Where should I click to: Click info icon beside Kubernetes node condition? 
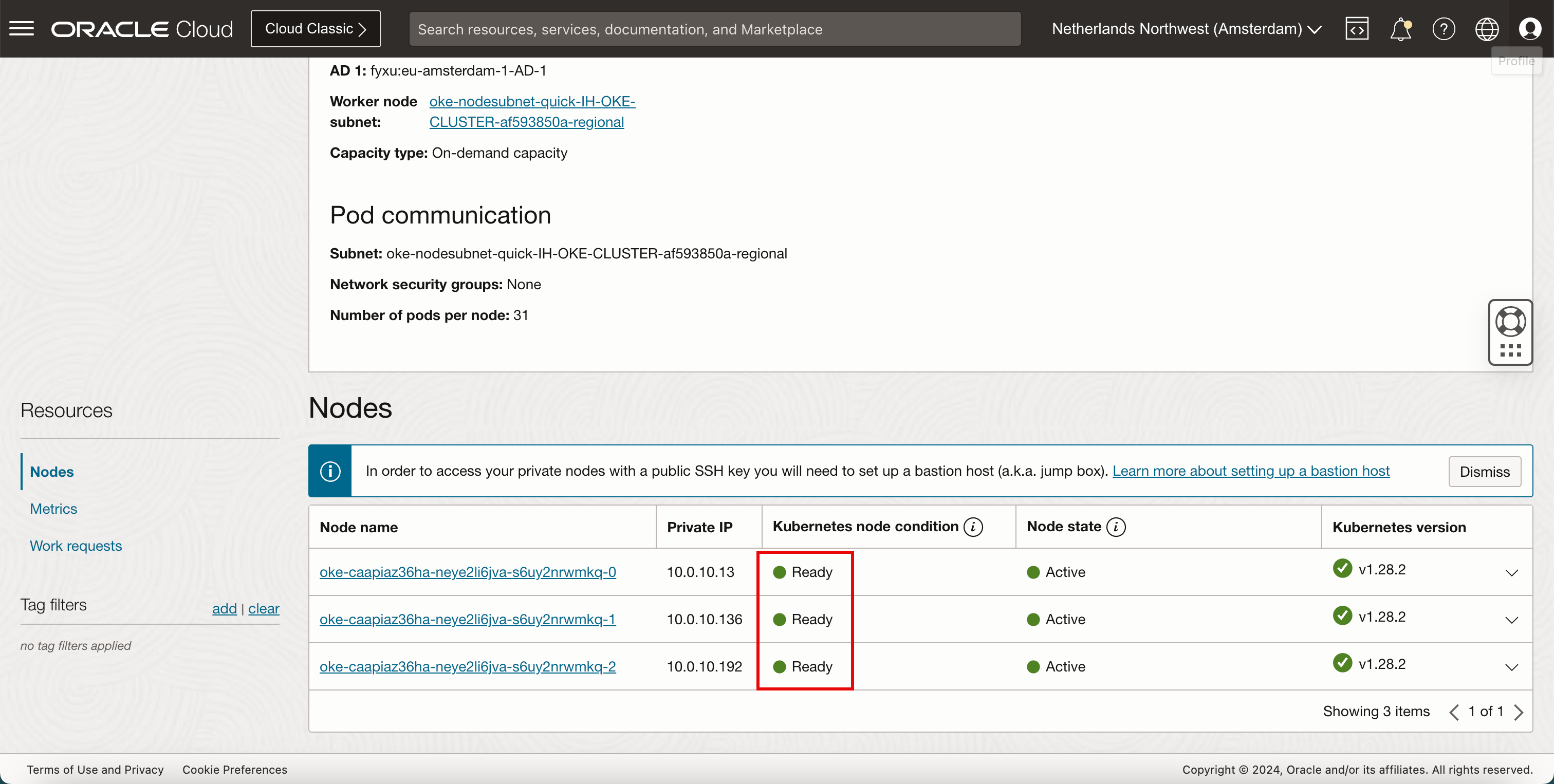(x=972, y=527)
